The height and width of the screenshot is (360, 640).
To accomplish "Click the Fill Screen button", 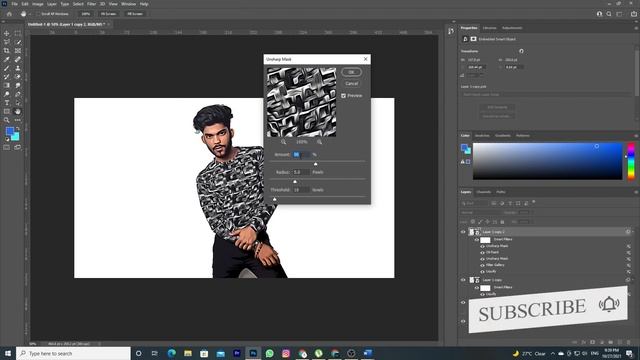I will 135,14.
